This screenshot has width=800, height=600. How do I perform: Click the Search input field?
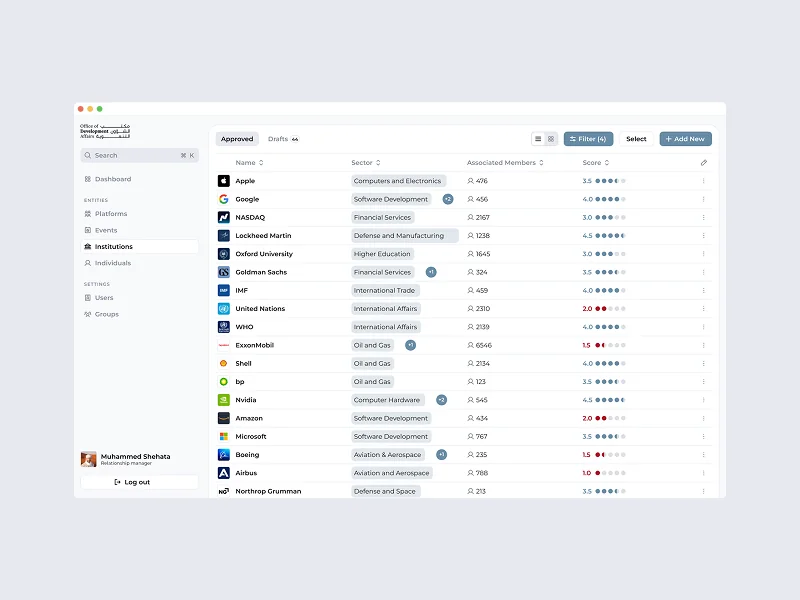(x=139, y=155)
